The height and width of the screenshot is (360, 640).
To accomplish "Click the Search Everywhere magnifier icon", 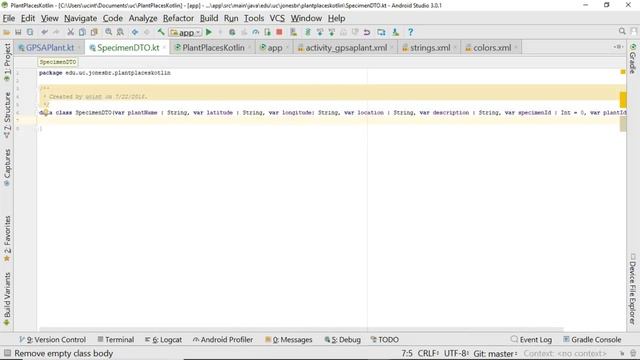I will click(622, 31).
